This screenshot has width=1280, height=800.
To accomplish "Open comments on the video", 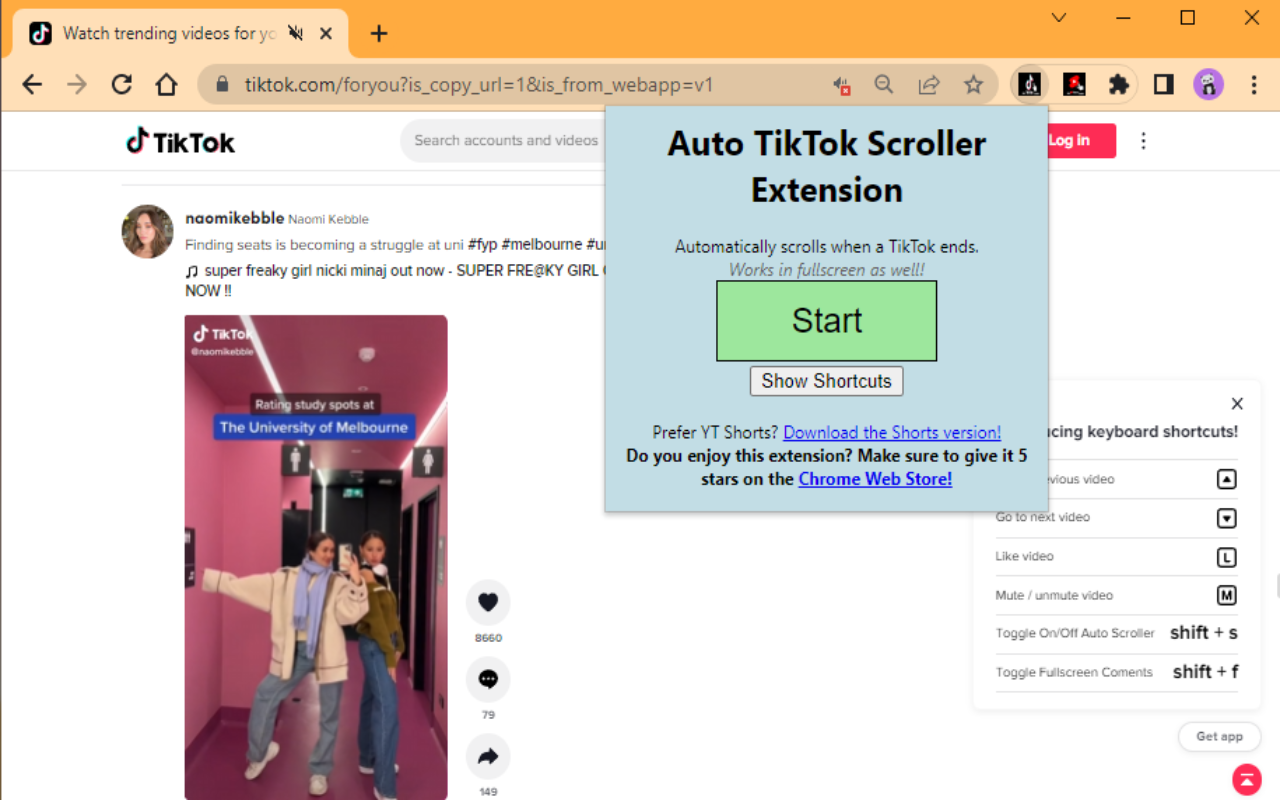I will [x=488, y=680].
